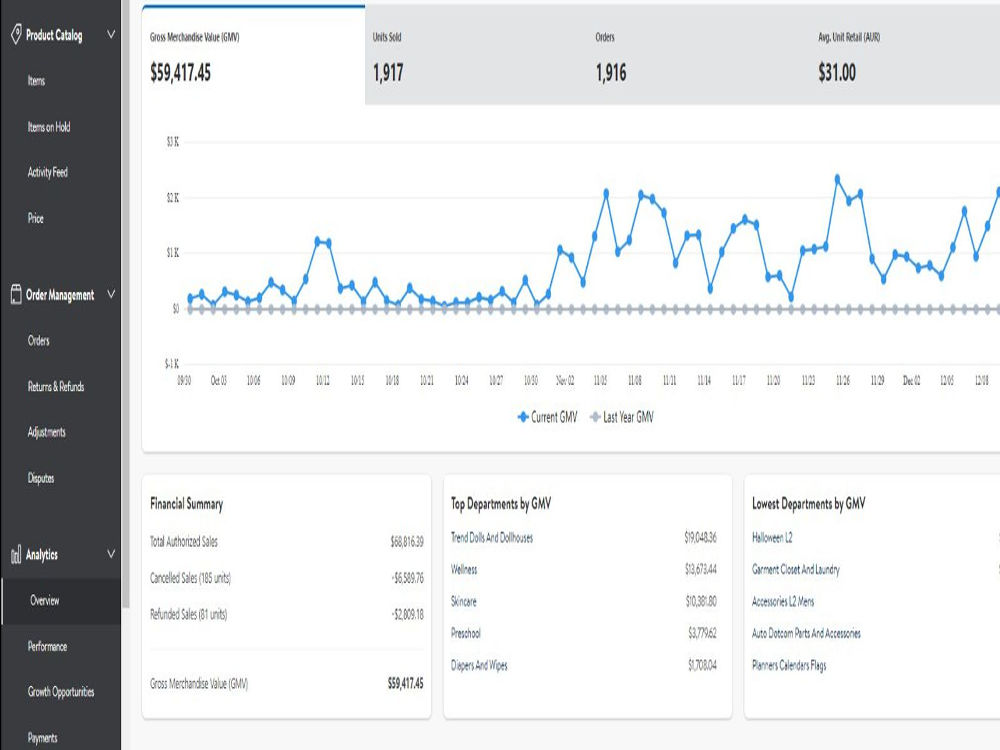Click Trend Dolls And Dollhouses department

(x=492, y=538)
